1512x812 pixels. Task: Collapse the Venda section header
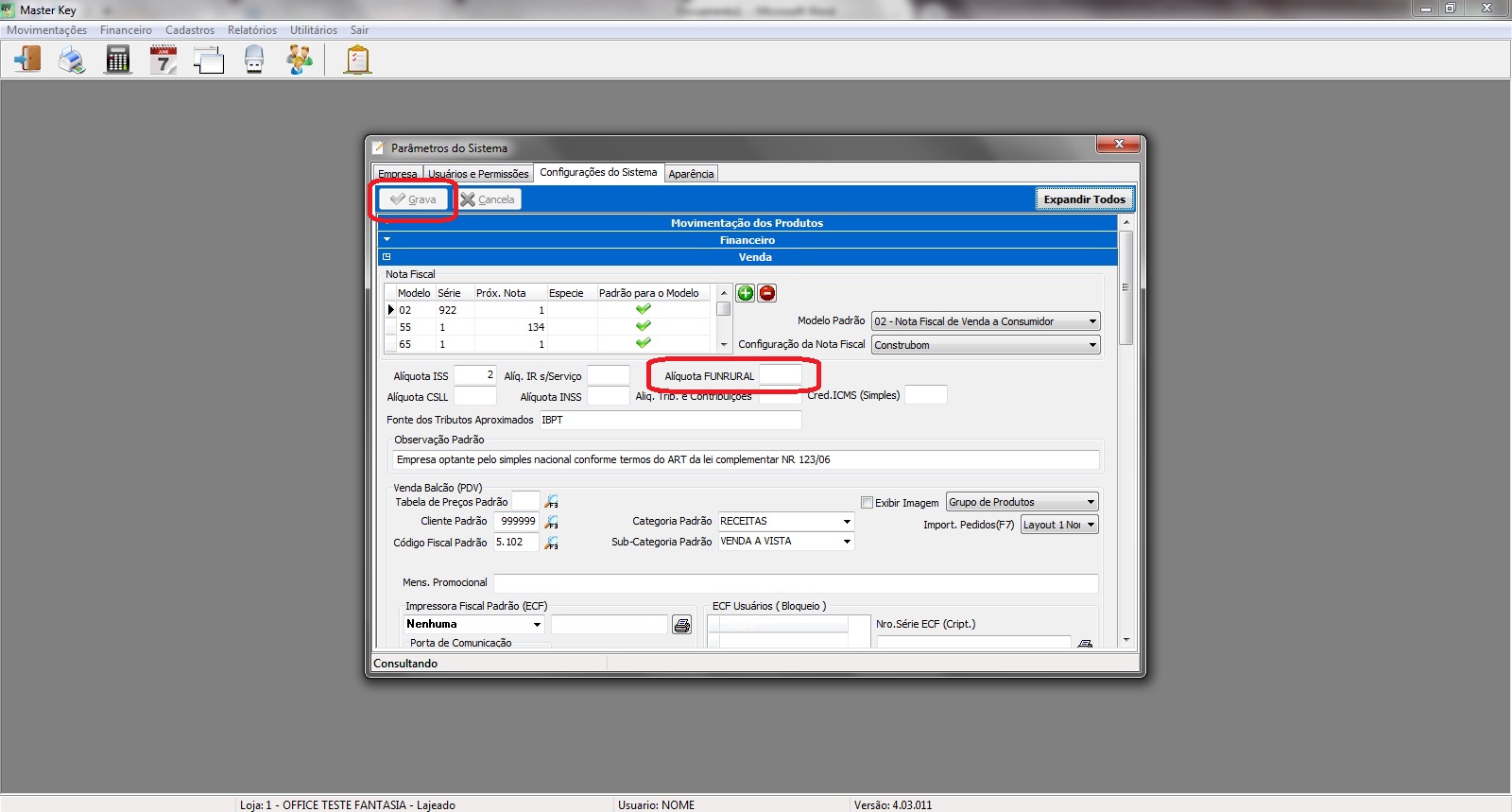point(747,257)
